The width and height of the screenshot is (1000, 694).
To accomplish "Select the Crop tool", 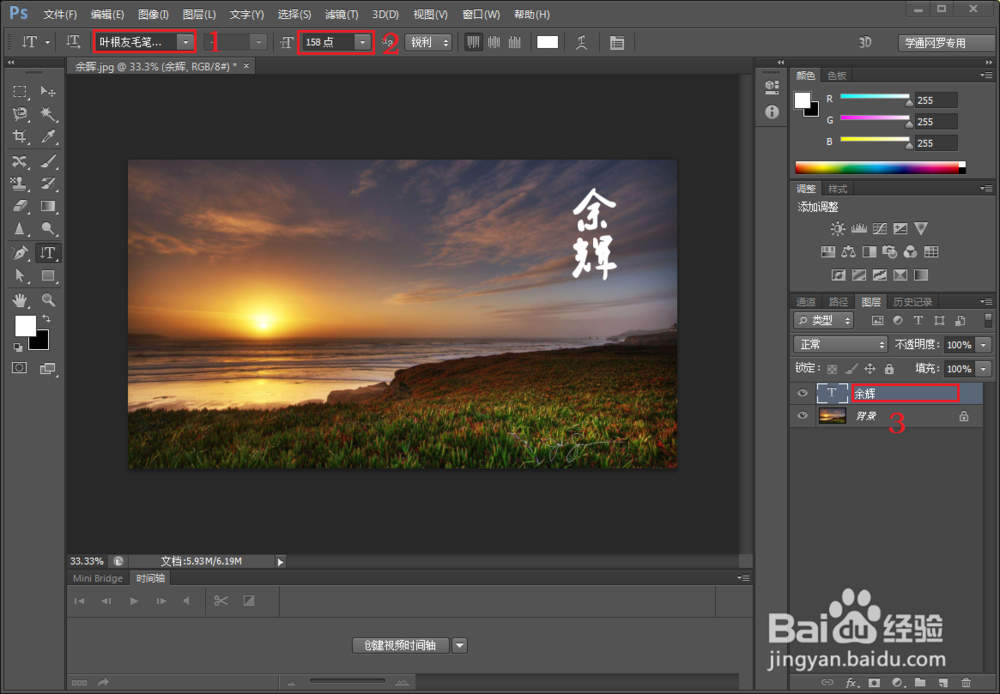I will click(20, 137).
